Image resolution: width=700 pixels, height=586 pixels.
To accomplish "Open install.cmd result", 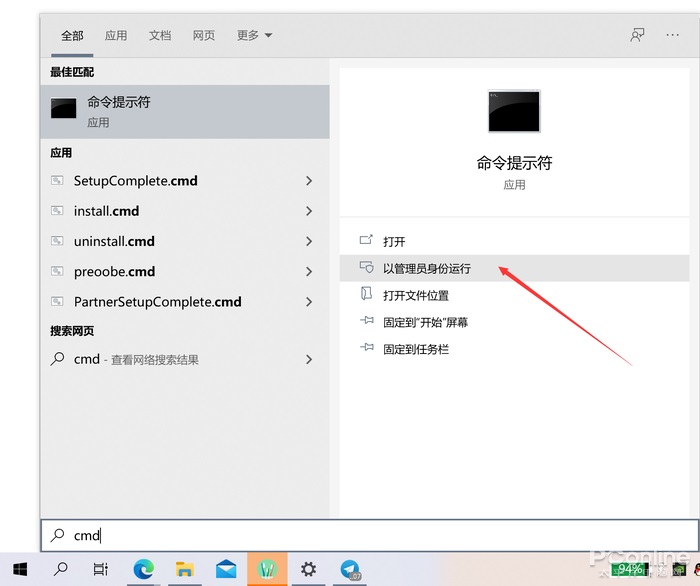I will pos(185,211).
